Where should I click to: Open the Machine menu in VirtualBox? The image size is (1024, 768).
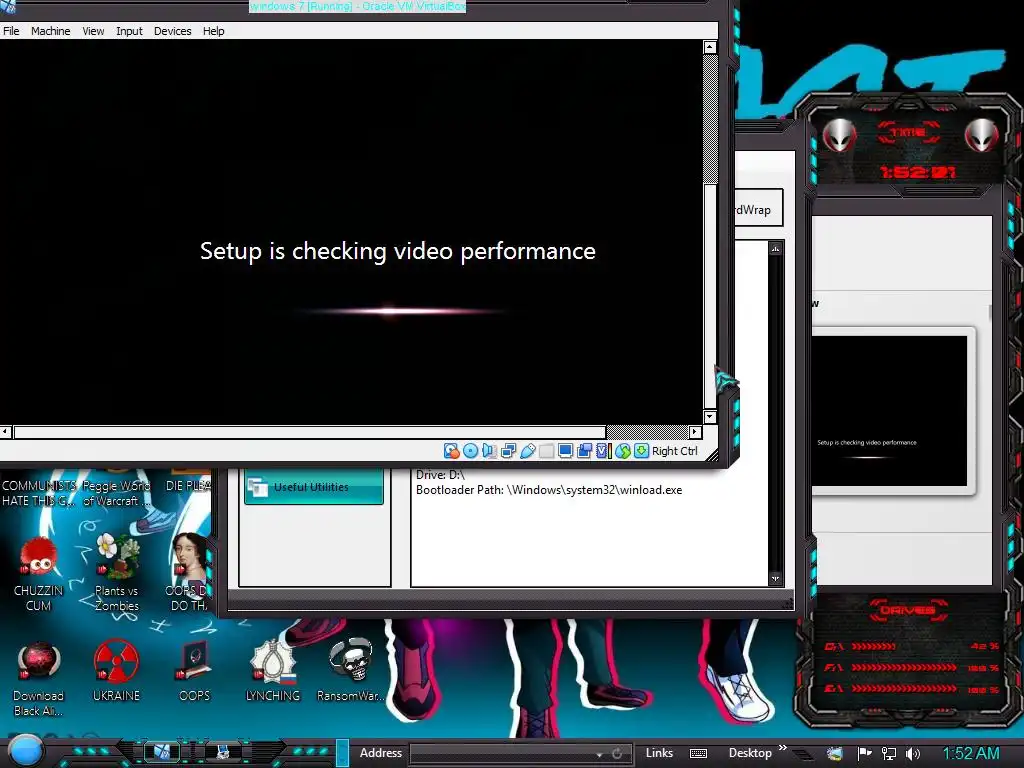click(x=50, y=31)
